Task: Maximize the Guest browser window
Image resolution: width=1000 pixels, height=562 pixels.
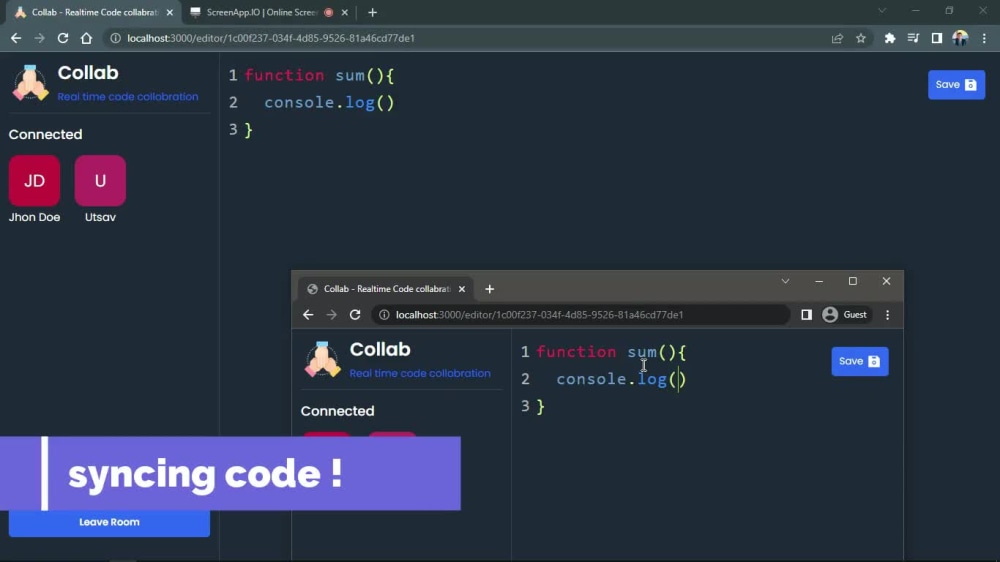Action: pyautogui.click(x=853, y=281)
